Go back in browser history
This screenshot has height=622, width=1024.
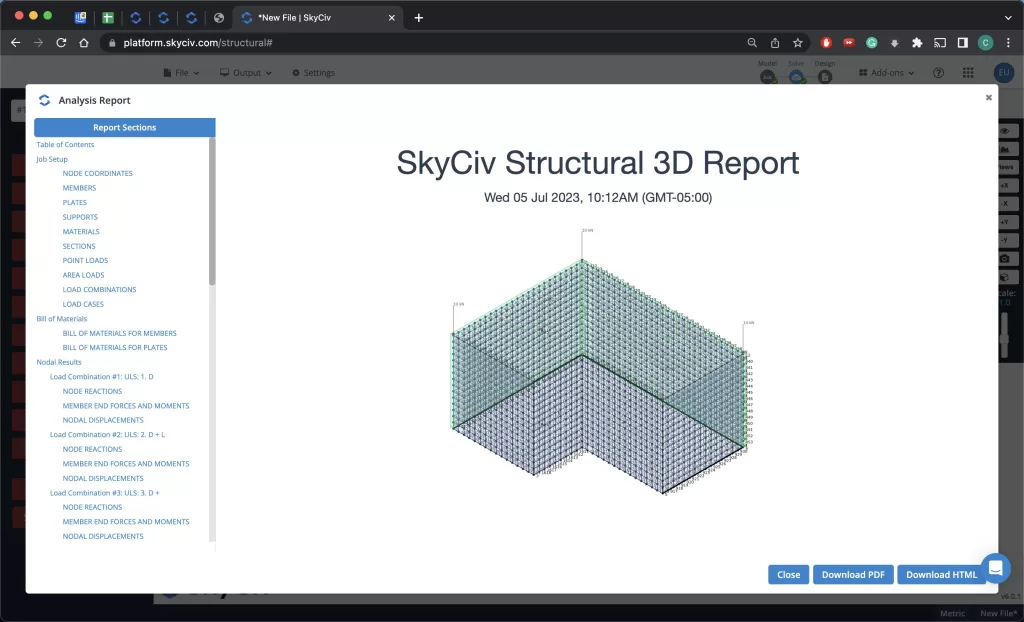16,42
